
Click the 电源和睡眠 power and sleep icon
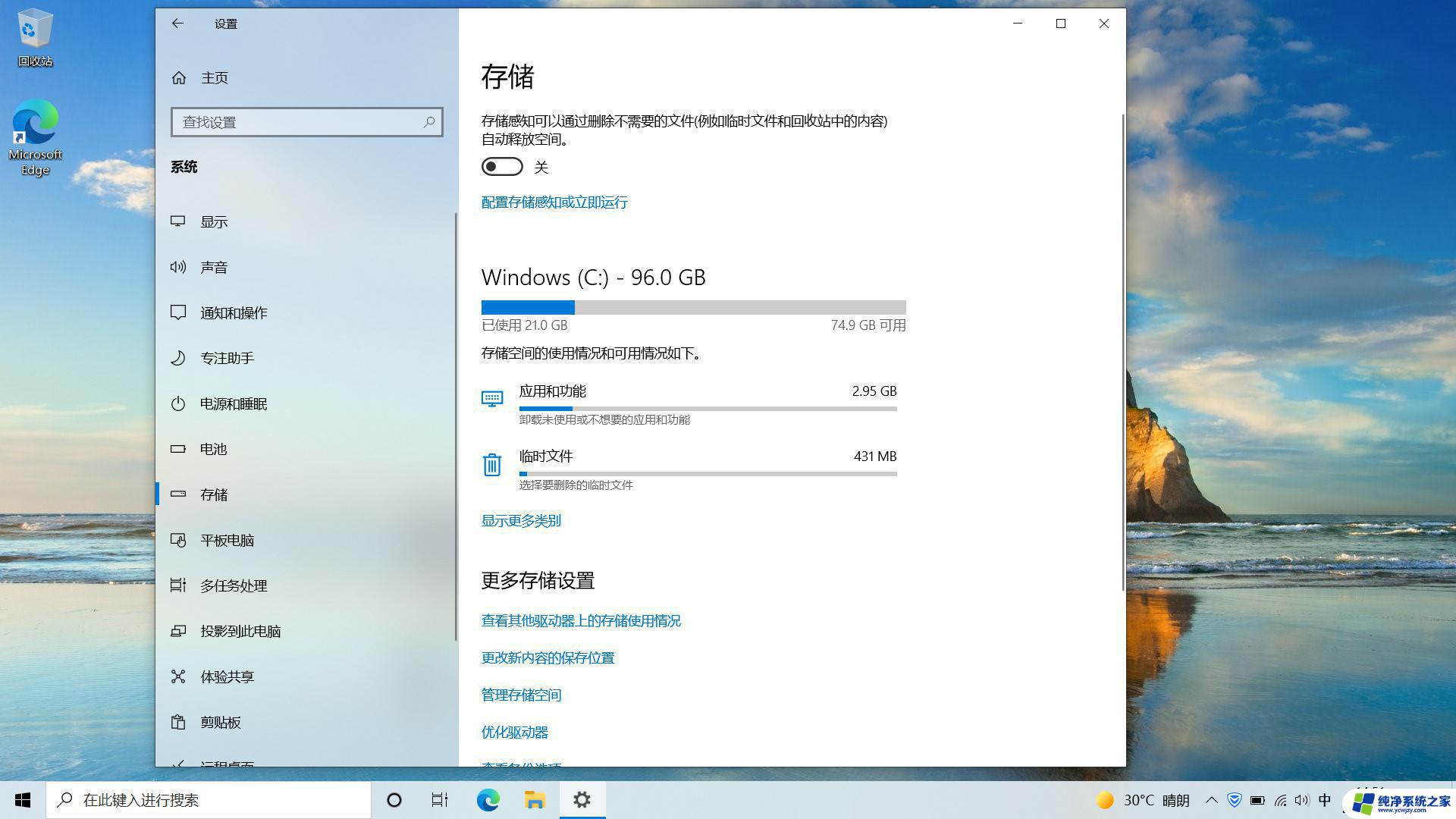point(179,403)
